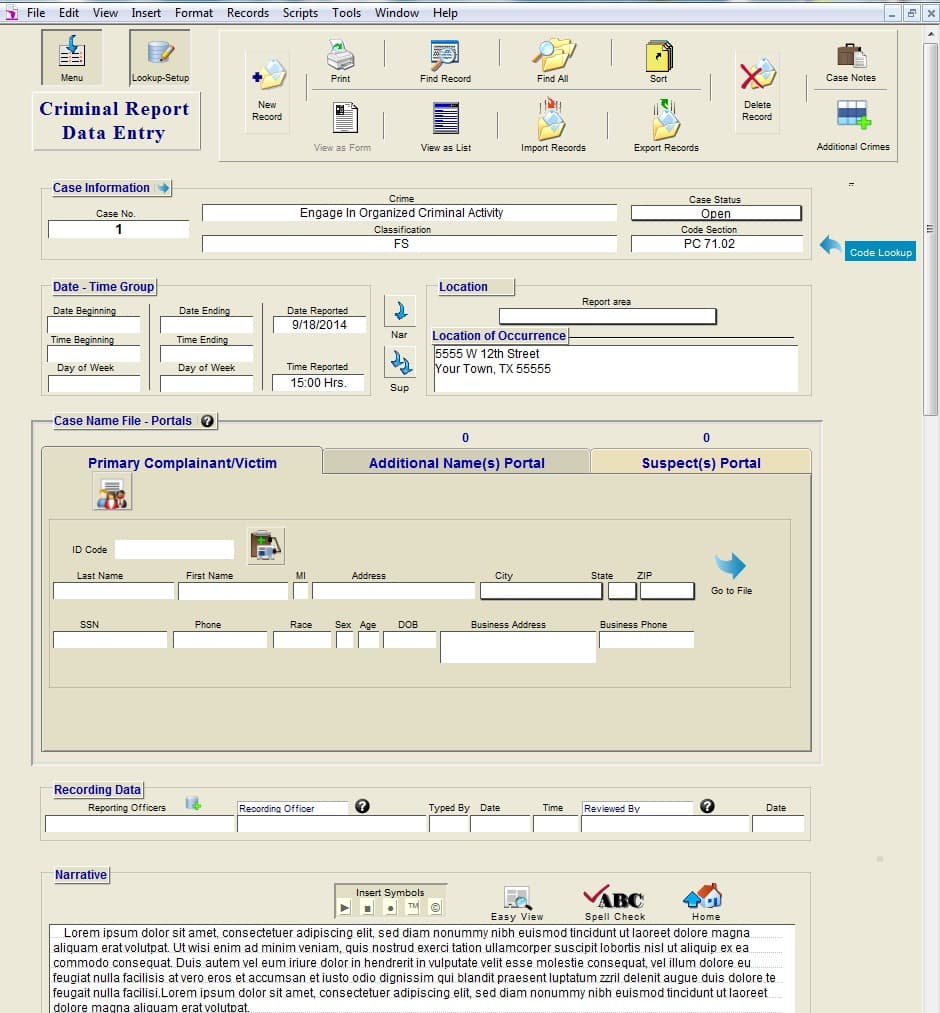Switch to Additional Name(s) Portal tab

456,462
